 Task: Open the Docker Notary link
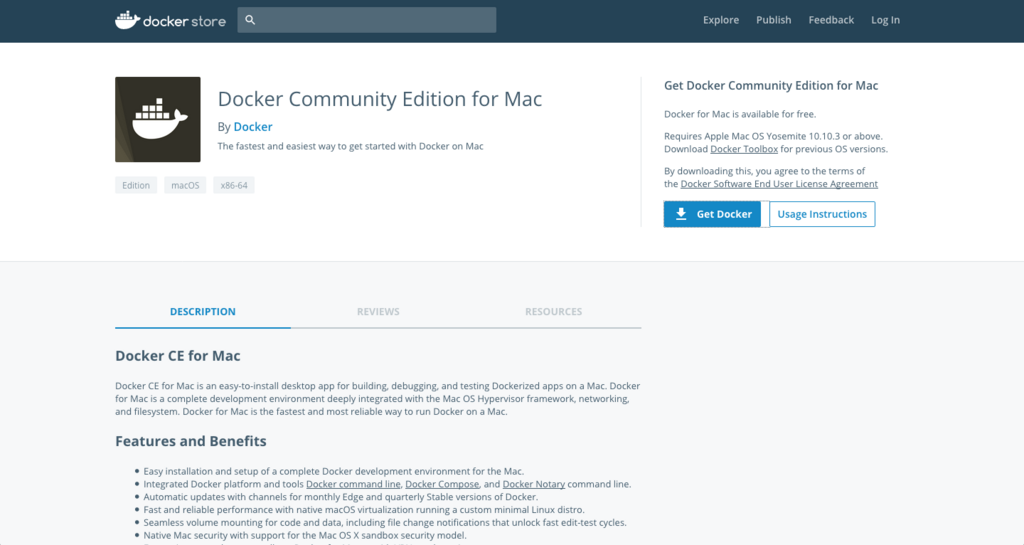[x=534, y=484]
